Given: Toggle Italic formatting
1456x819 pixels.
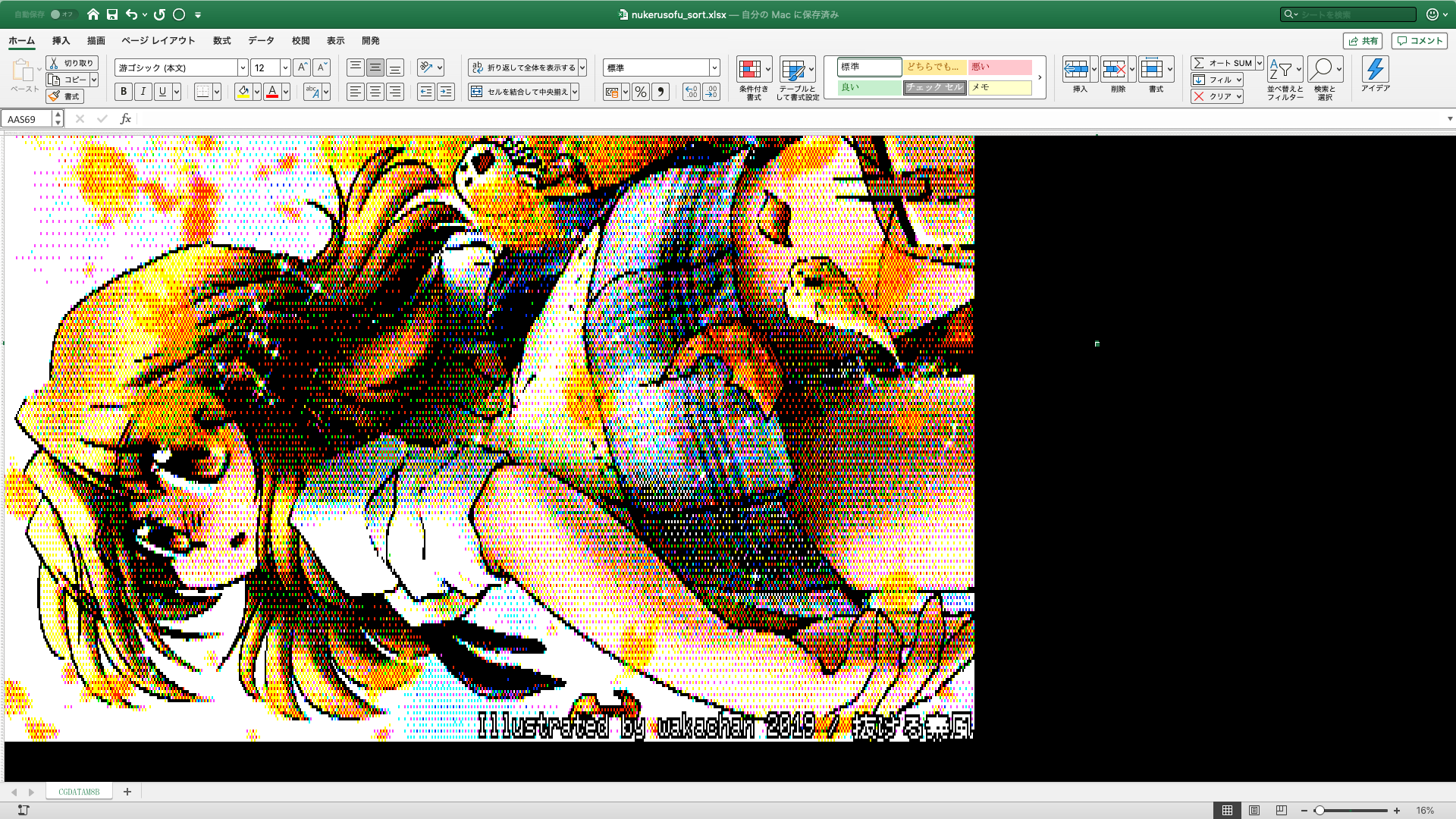Looking at the screenshot, I should 143,92.
